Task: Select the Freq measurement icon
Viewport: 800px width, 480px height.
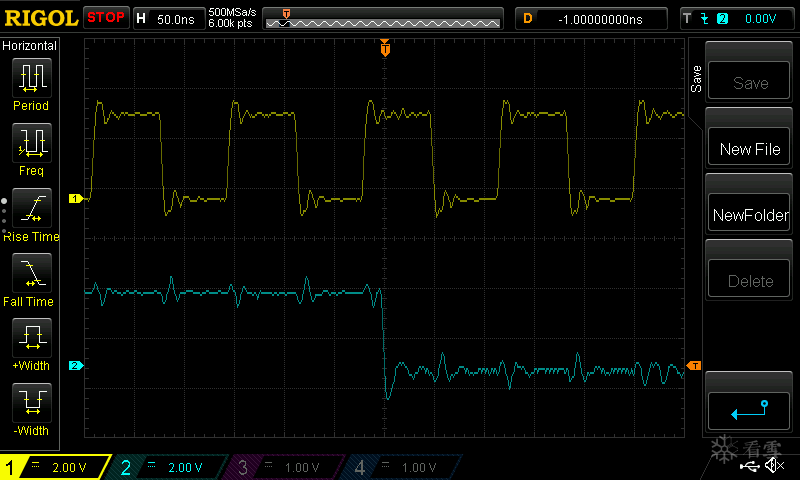Action: pyautogui.click(x=32, y=142)
